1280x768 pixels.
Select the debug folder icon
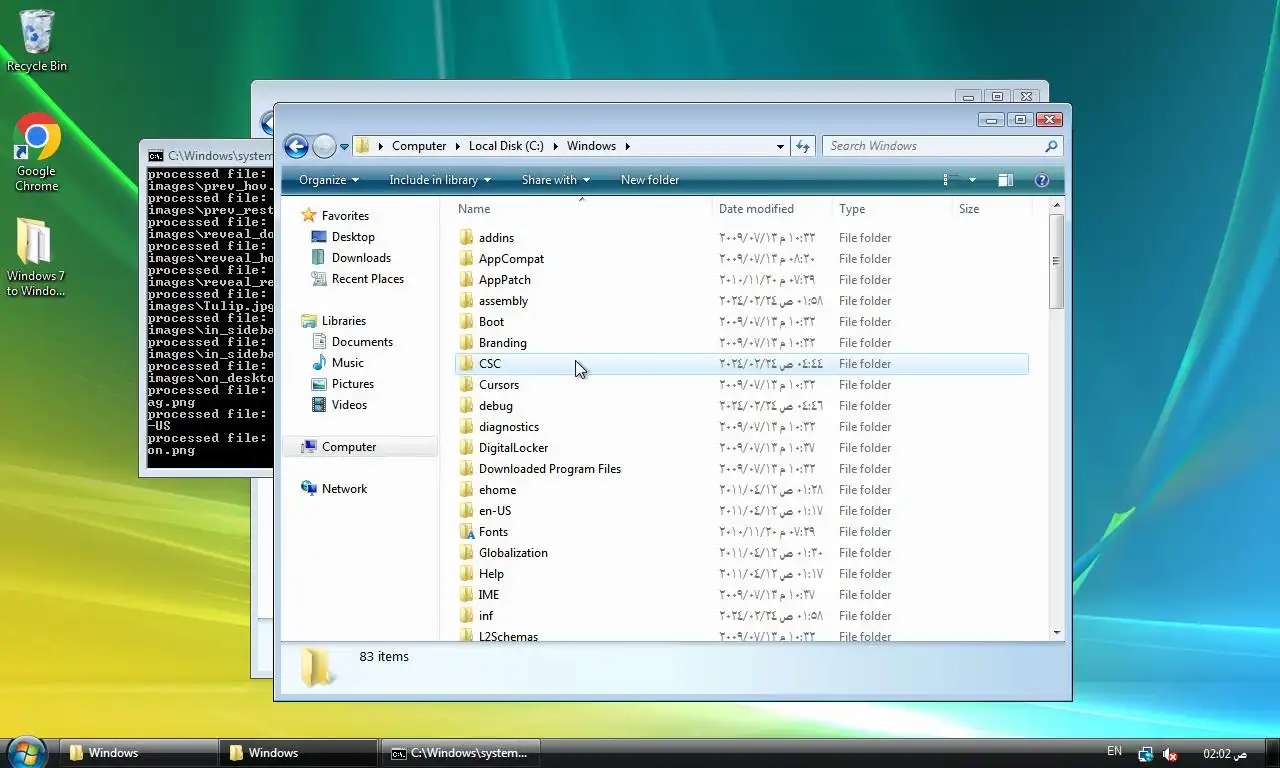coord(466,406)
